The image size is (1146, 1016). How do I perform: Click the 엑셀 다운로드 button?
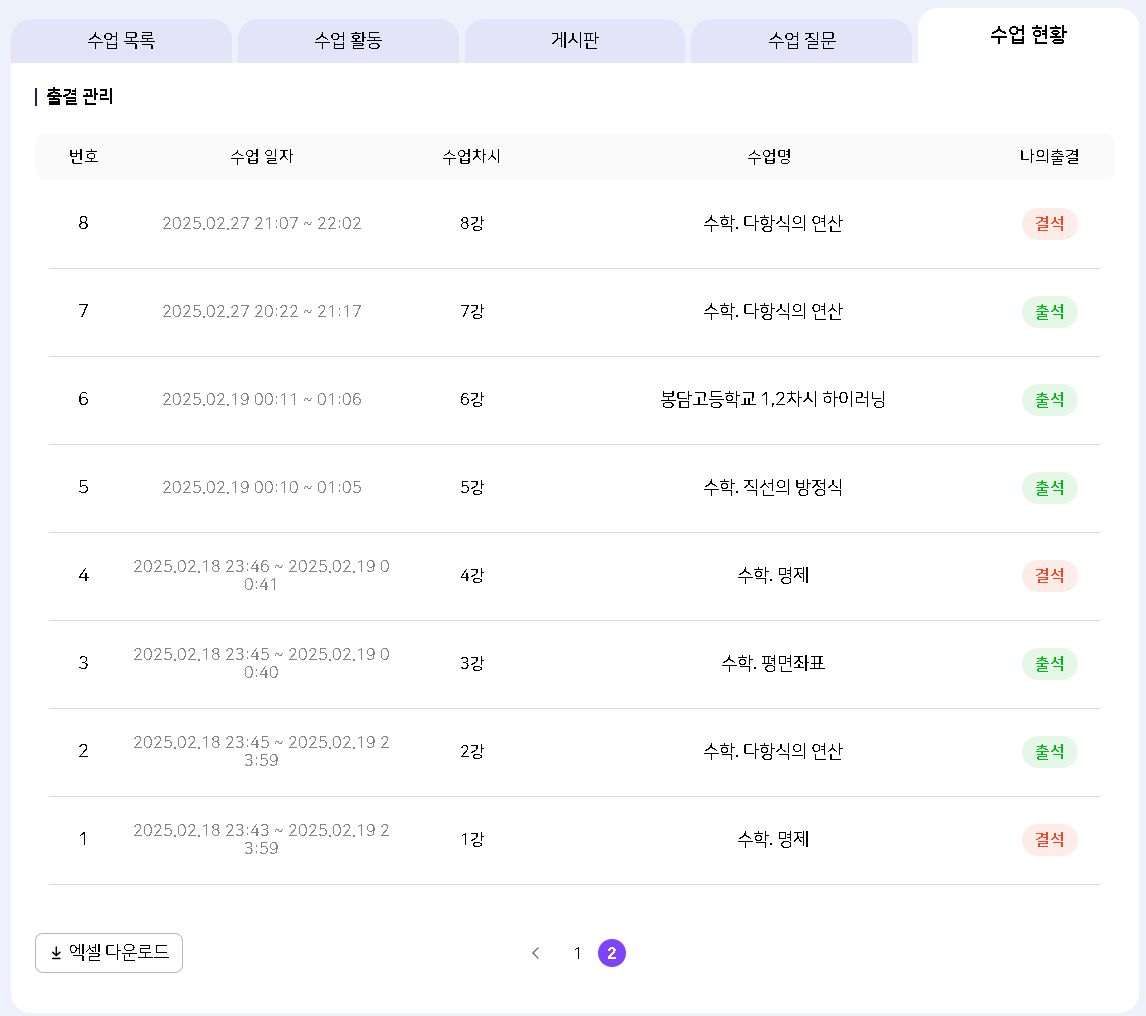(x=109, y=953)
